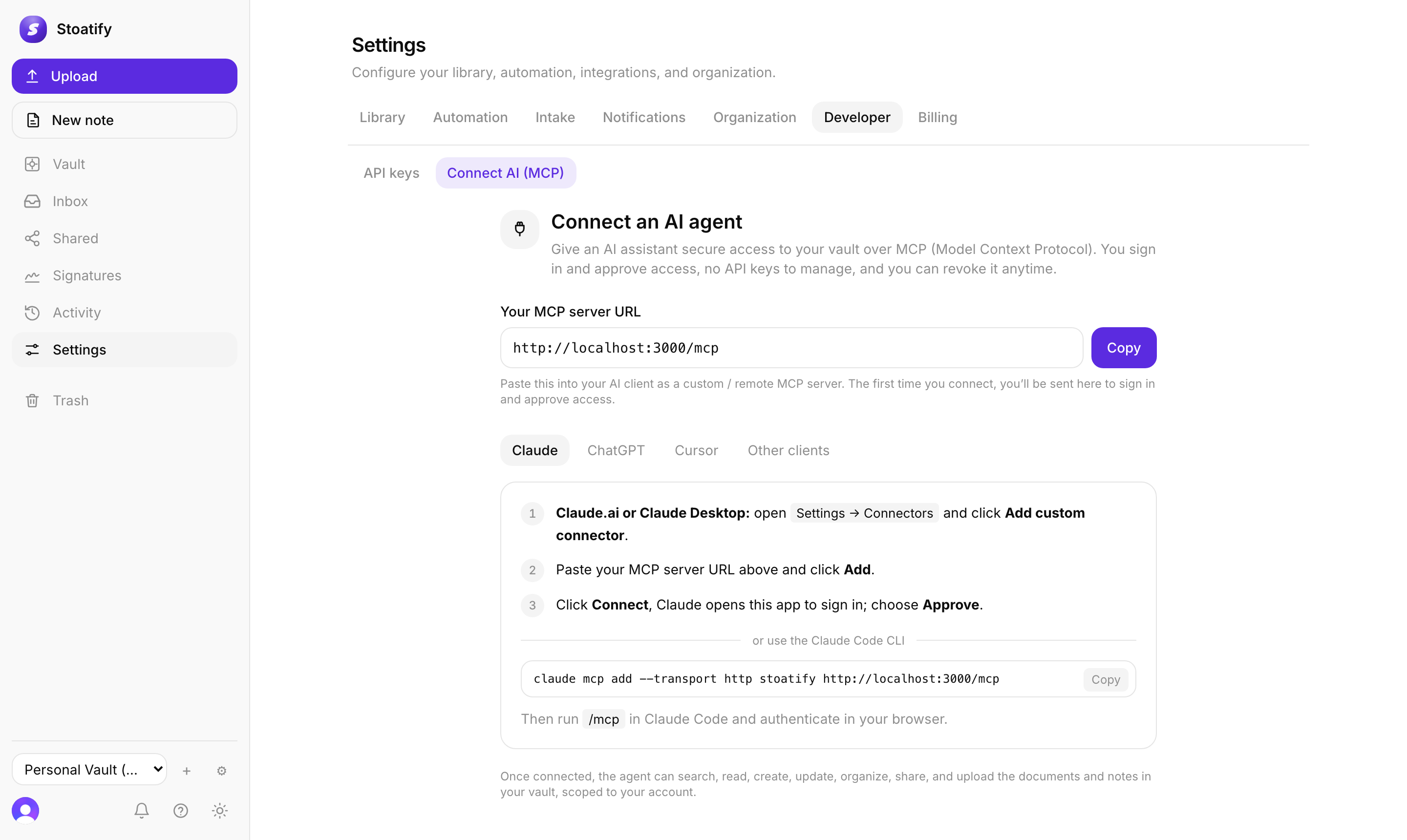Switch to the Automation tab
Screen dimensions: 1407x840
[x=470, y=117]
